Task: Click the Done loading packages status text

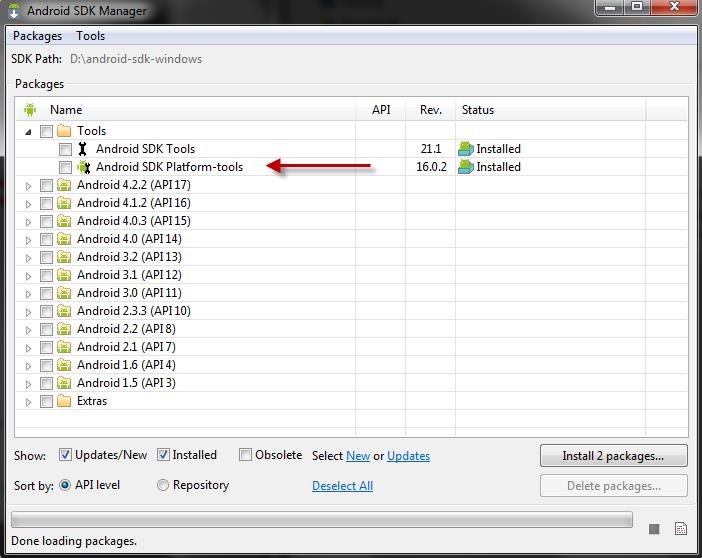Action: [x=74, y=541]
